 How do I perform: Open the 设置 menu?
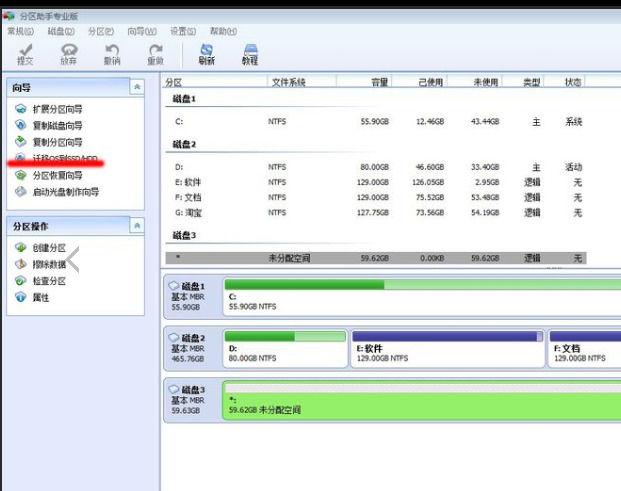click(183, 31)
